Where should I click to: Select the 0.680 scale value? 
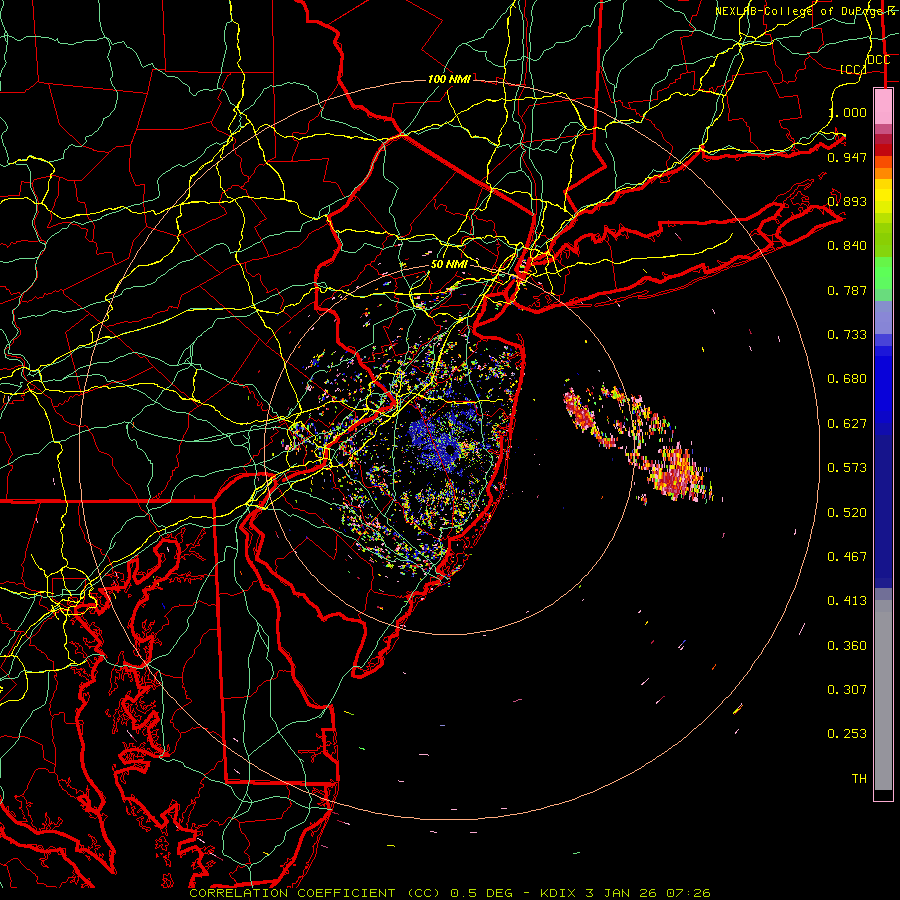click(847, 378)
